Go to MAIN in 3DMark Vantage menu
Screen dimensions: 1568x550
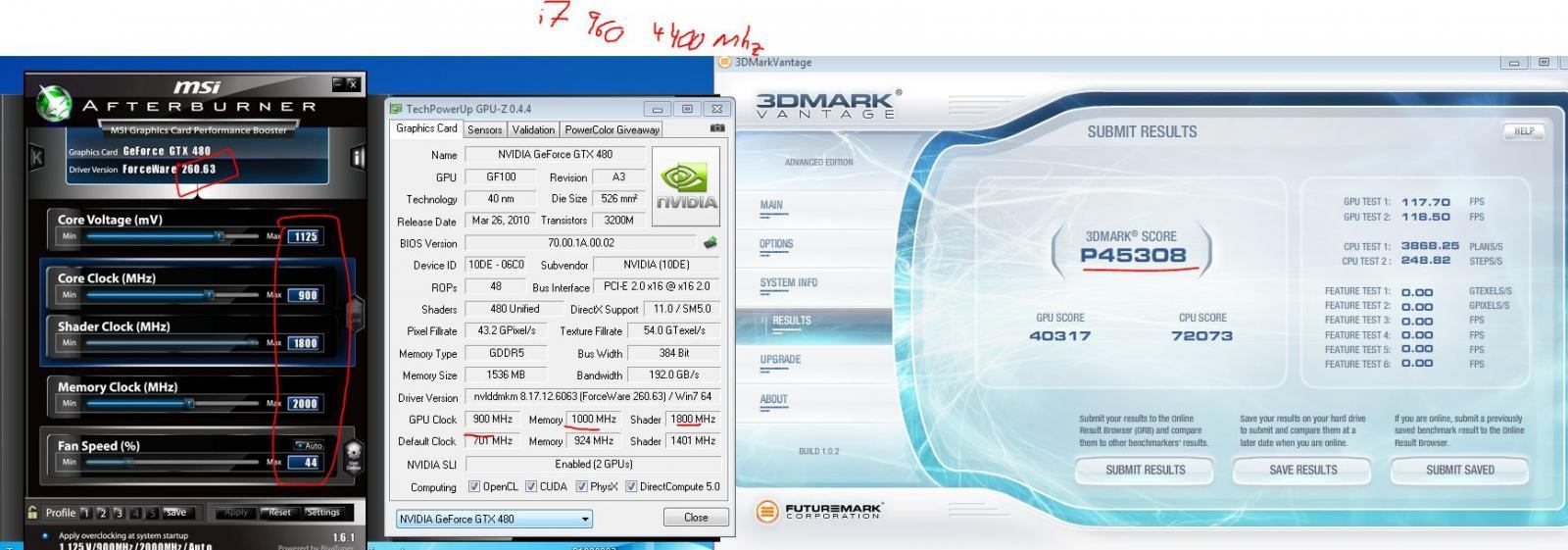771,206
